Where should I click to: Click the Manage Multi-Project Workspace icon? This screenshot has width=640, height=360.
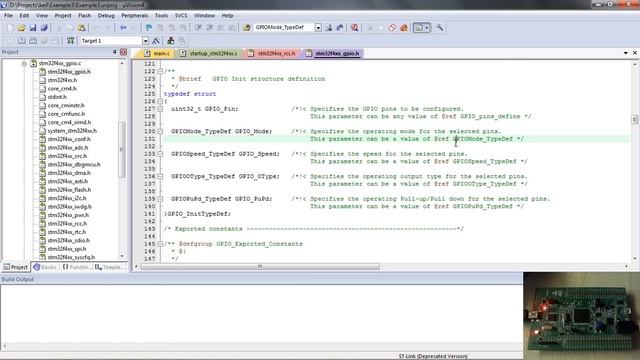[x=182, y=41]
